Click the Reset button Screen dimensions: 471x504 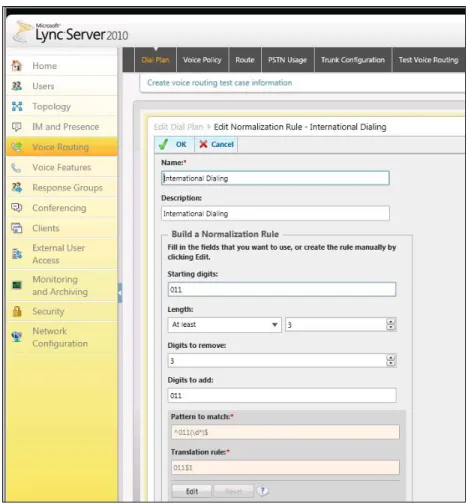pos(234,491)
